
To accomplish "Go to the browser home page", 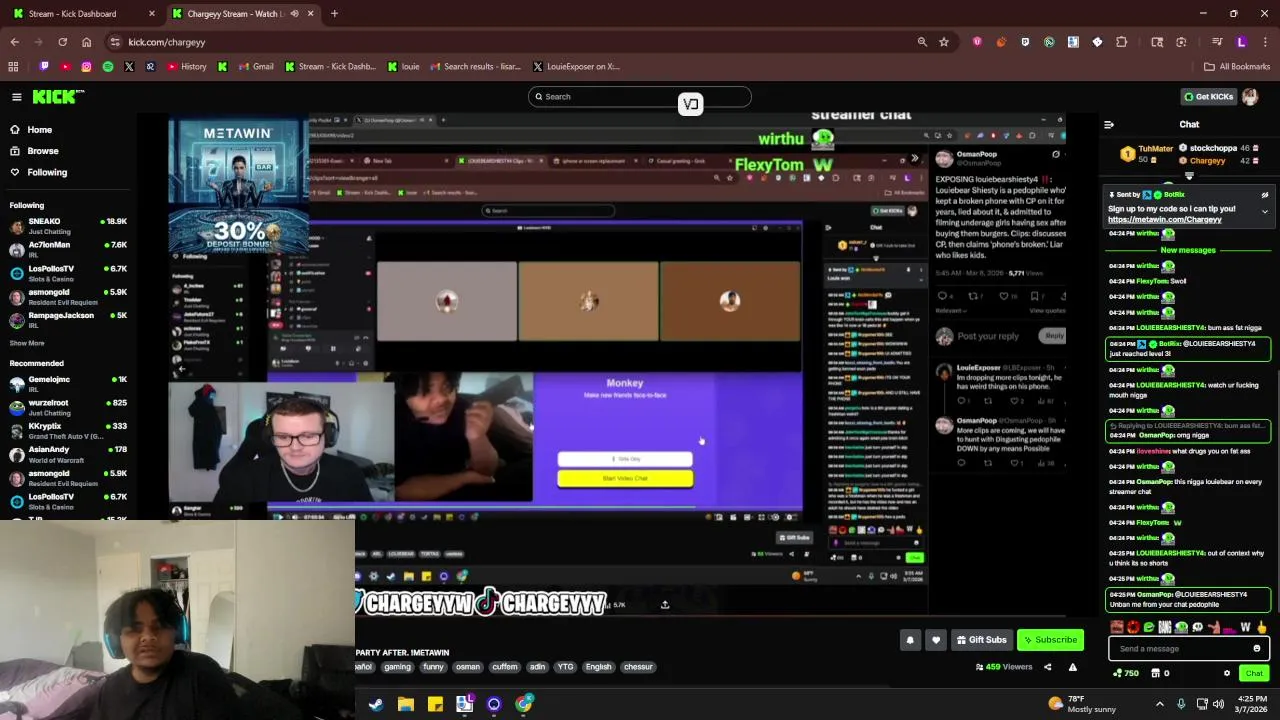I will pyautogui.click(x=86, y=42).
